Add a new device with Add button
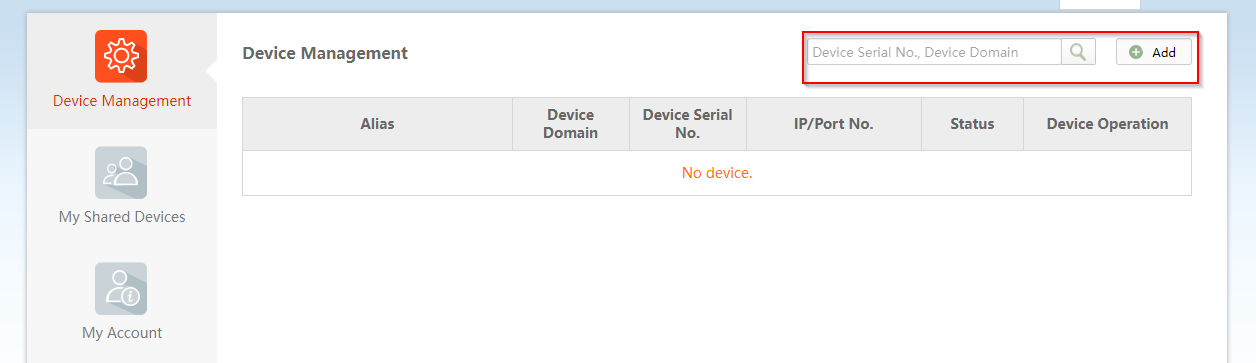This screenshot has height=363, width=1256. coord(1153,52)
